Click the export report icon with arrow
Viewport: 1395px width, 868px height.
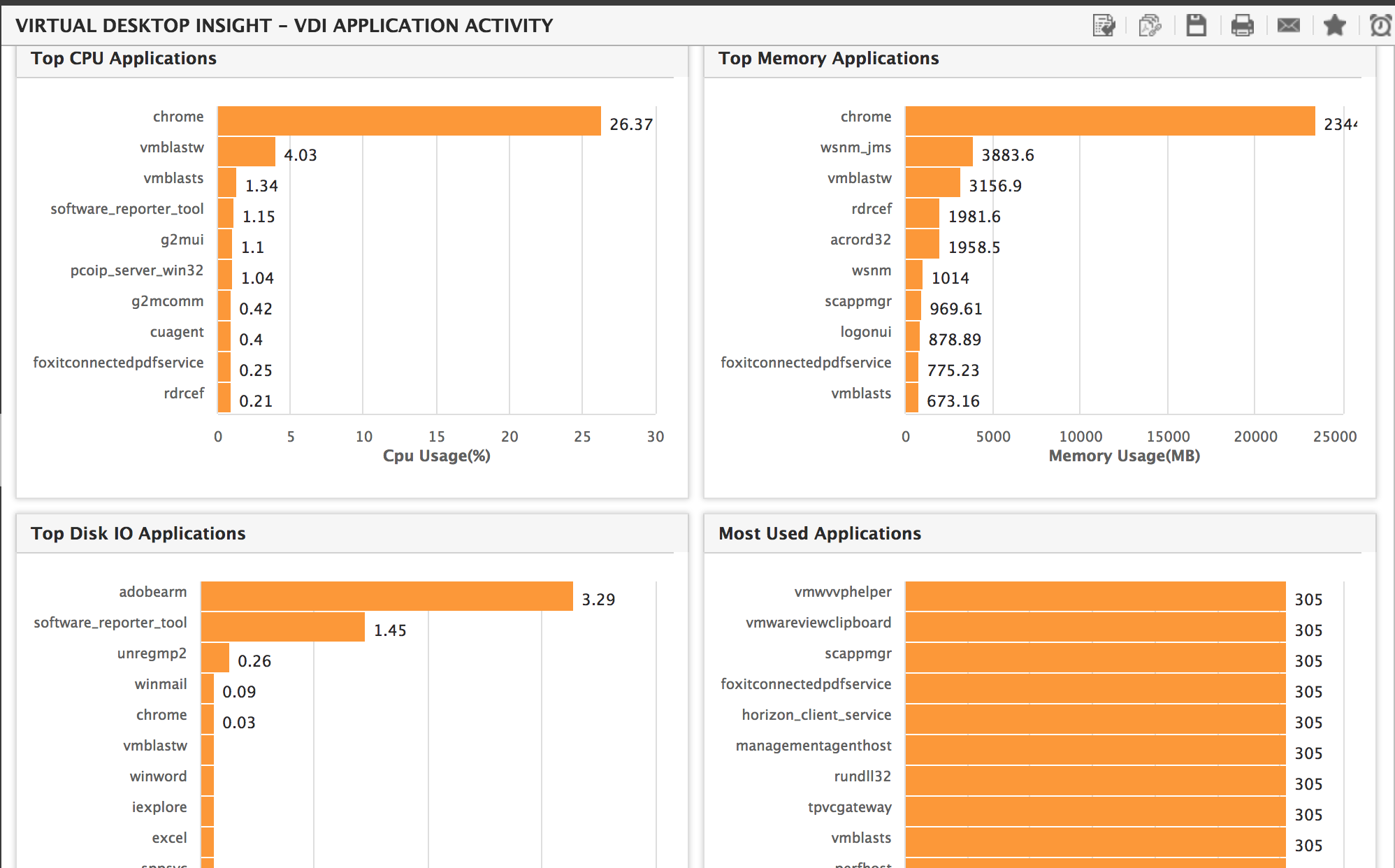(x=1104, y=26)
